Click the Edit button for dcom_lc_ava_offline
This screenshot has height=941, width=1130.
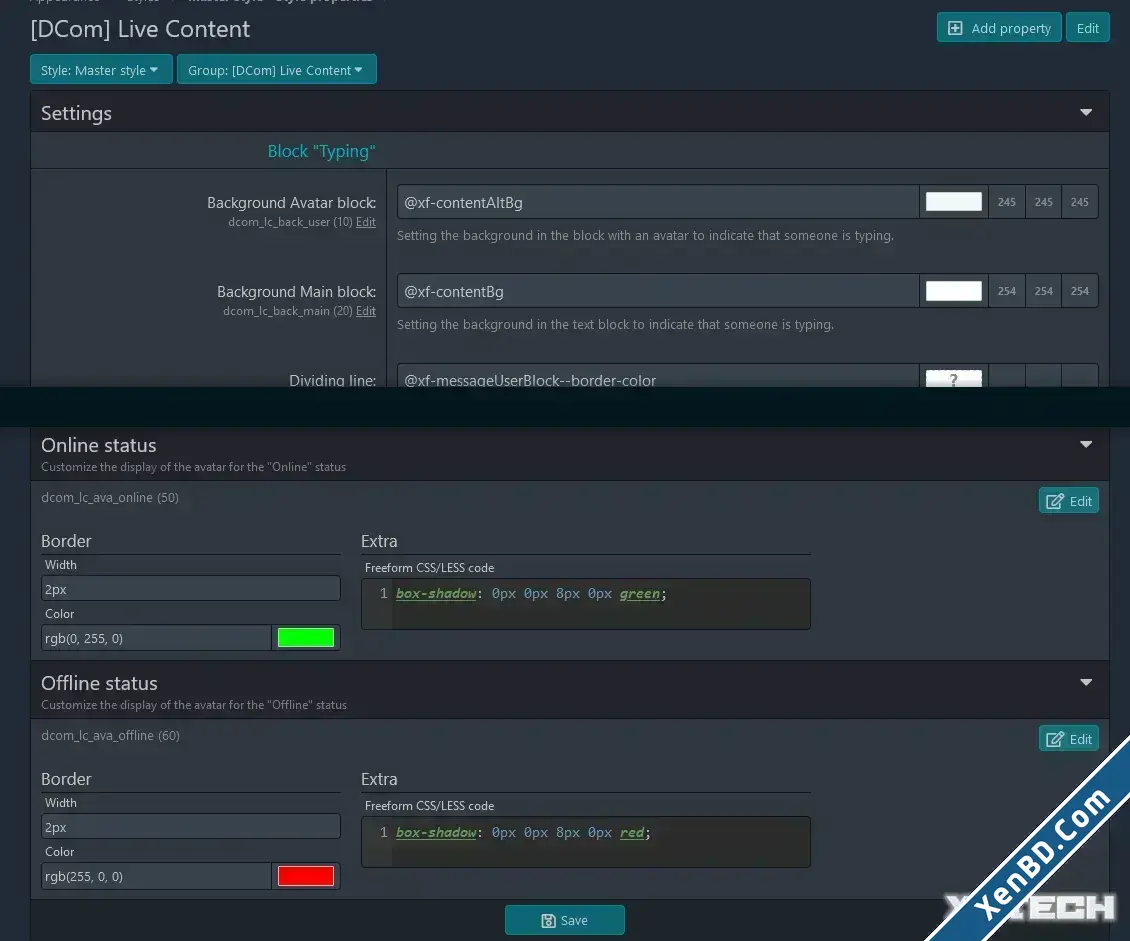1069,739
